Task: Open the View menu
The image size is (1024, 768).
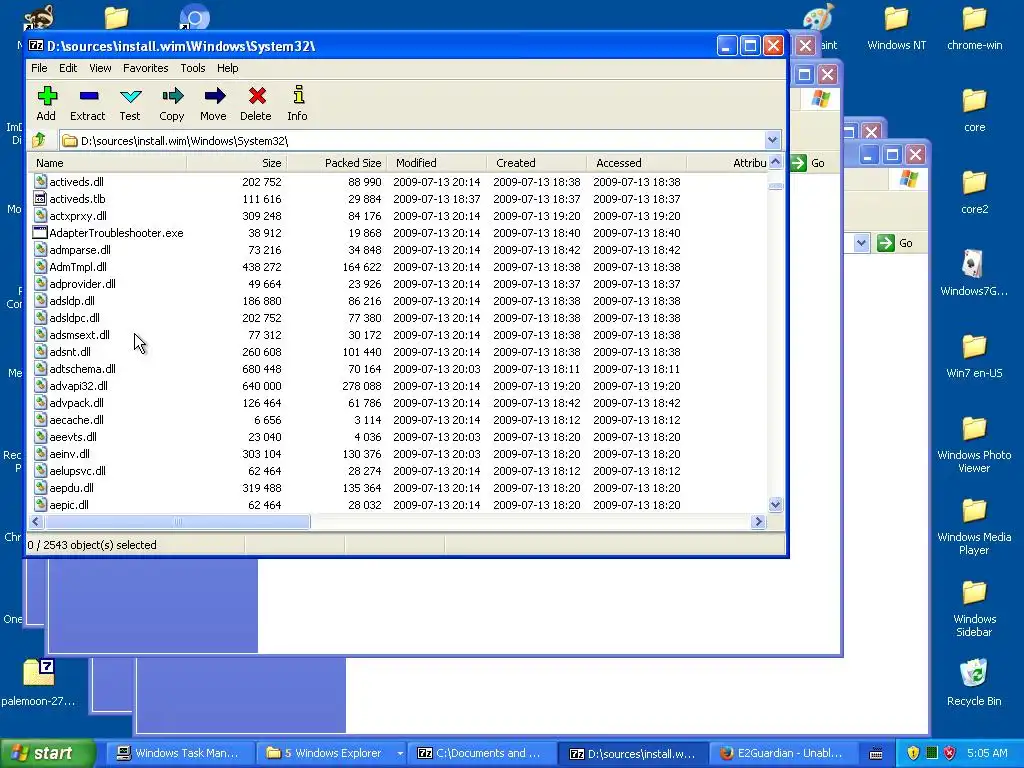Action: coord(100,68)
